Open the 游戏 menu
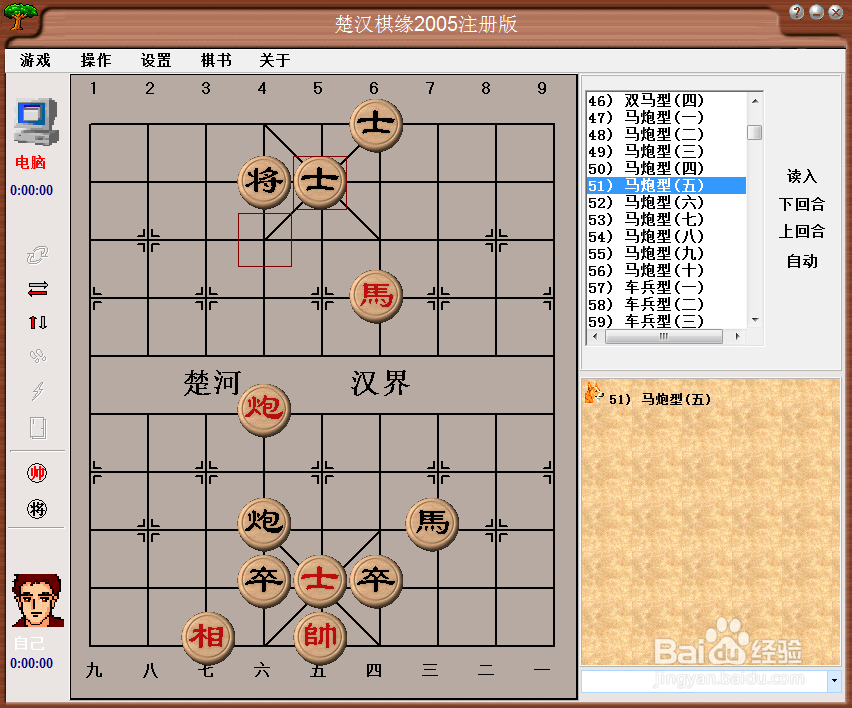 point(35,60)
